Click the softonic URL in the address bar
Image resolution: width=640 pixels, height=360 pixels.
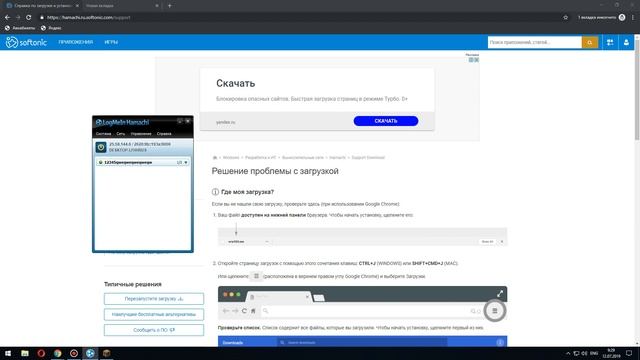coord(89,18)
